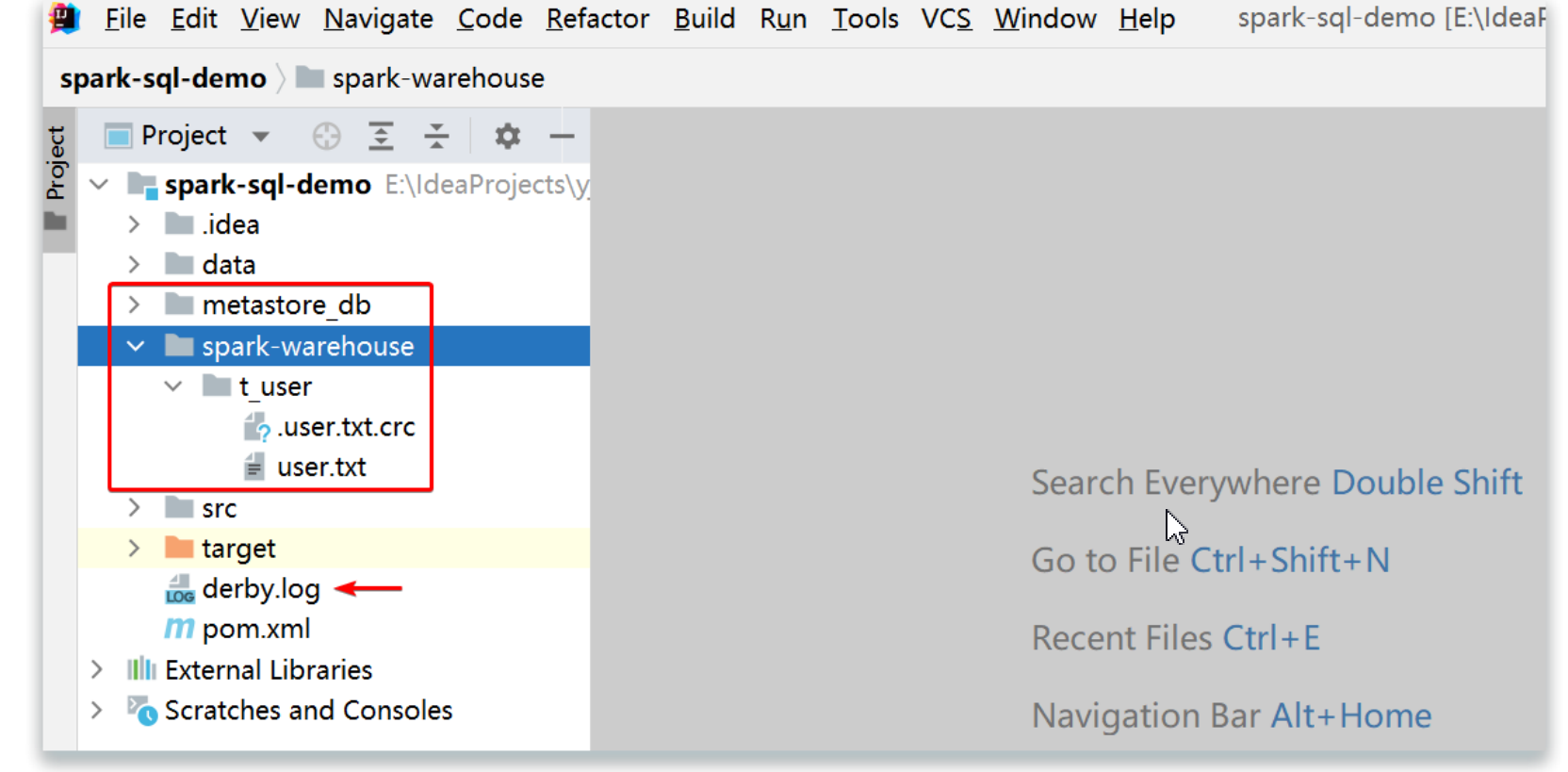Open the Project panel settings gear
Image resolution: width=1568 pixels, height=772 pixels.
click(508, 137)
